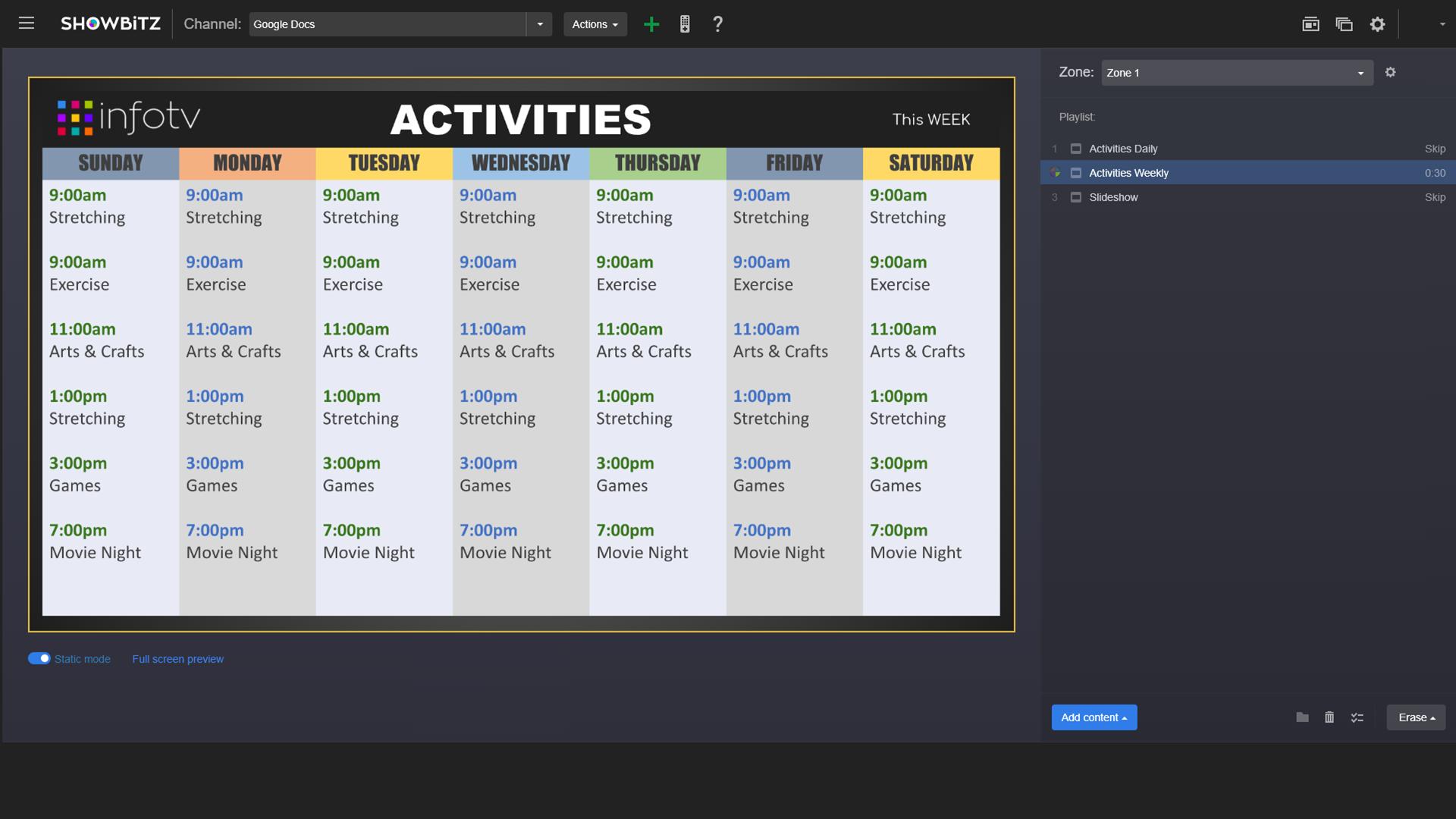Open Full screen preview link
The image size is (1456, 819).
point(177,659)
